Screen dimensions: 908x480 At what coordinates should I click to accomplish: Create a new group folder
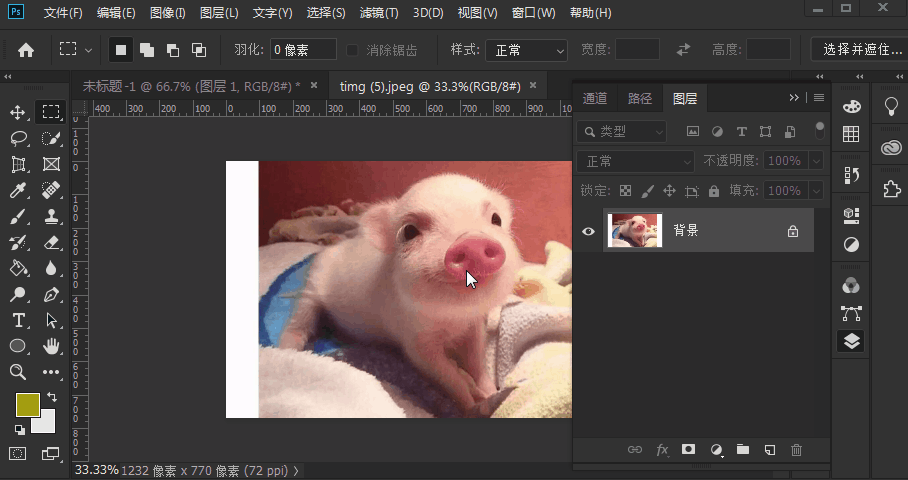[x=742, y=449]
